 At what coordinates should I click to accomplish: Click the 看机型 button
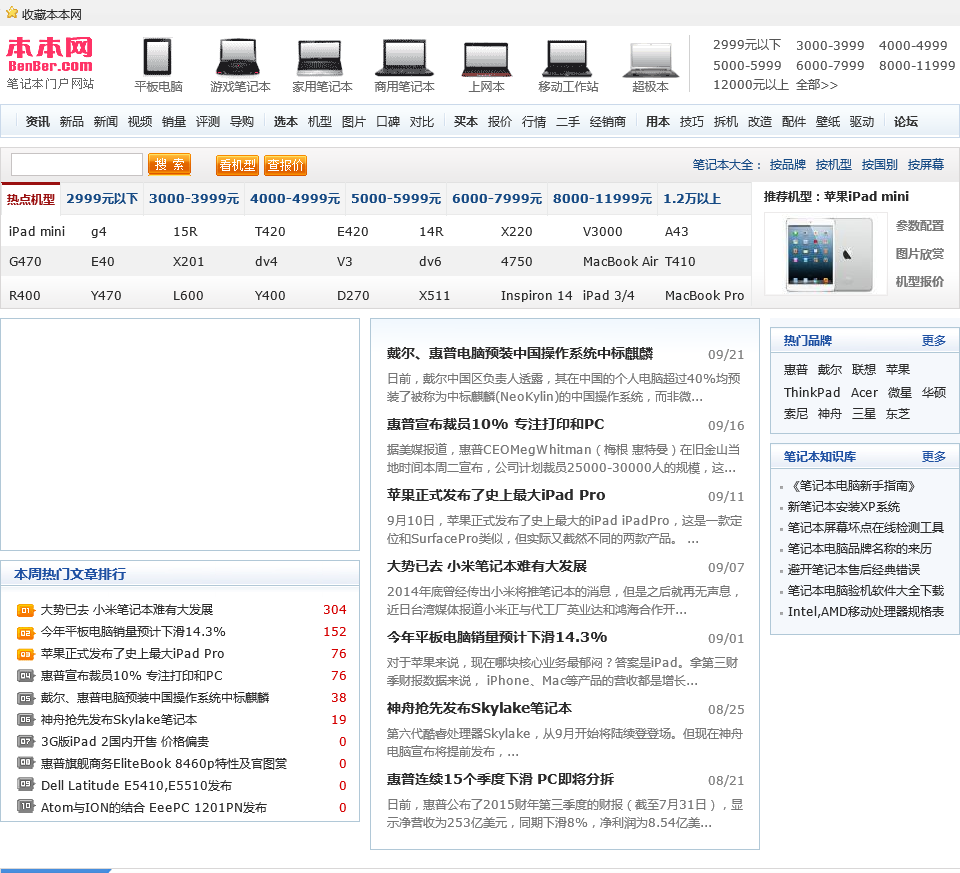coord(237,165)
